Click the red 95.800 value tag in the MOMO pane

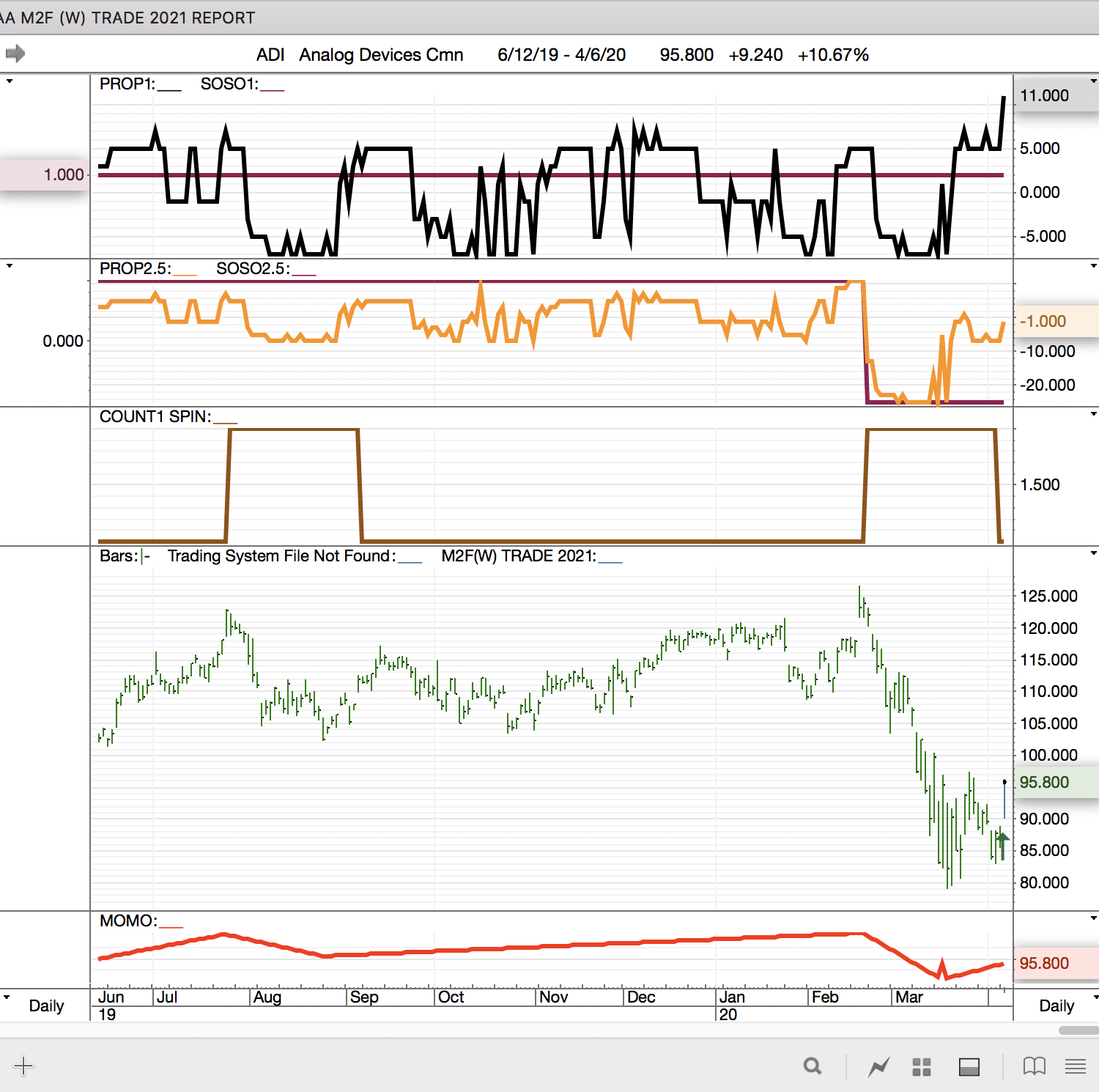[x=1056, y=963]
